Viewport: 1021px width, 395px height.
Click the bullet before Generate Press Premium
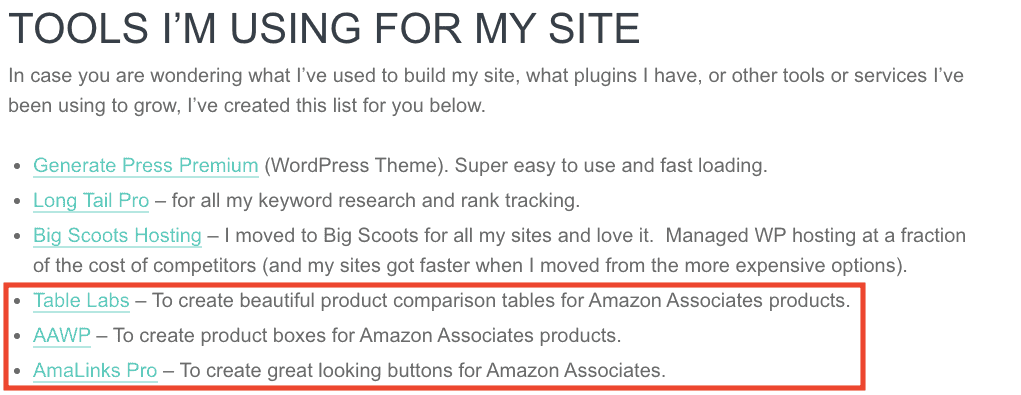[18, 167]
